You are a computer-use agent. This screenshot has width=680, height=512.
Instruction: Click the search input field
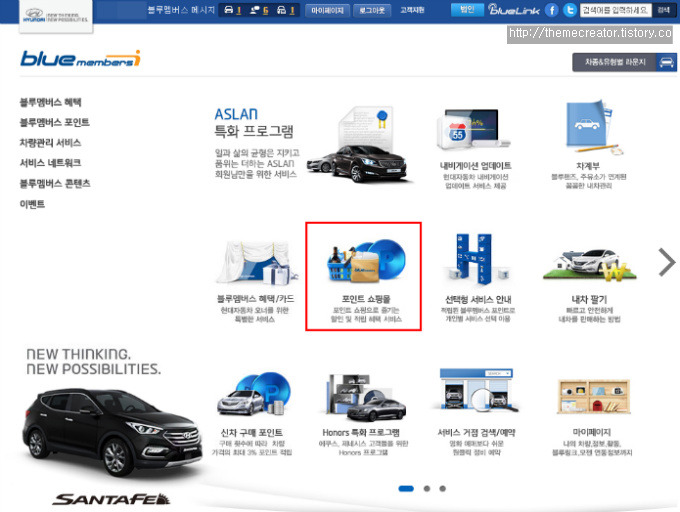[616, 10]
